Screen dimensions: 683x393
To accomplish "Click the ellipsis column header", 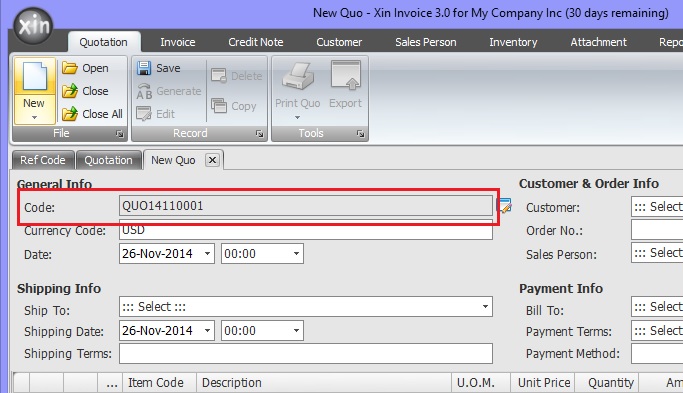I will (110, 383).
